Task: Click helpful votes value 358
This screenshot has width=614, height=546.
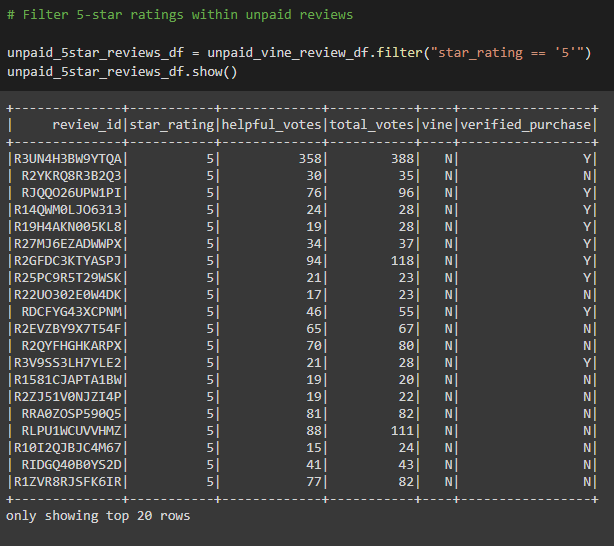Action: tap(310, 159)
